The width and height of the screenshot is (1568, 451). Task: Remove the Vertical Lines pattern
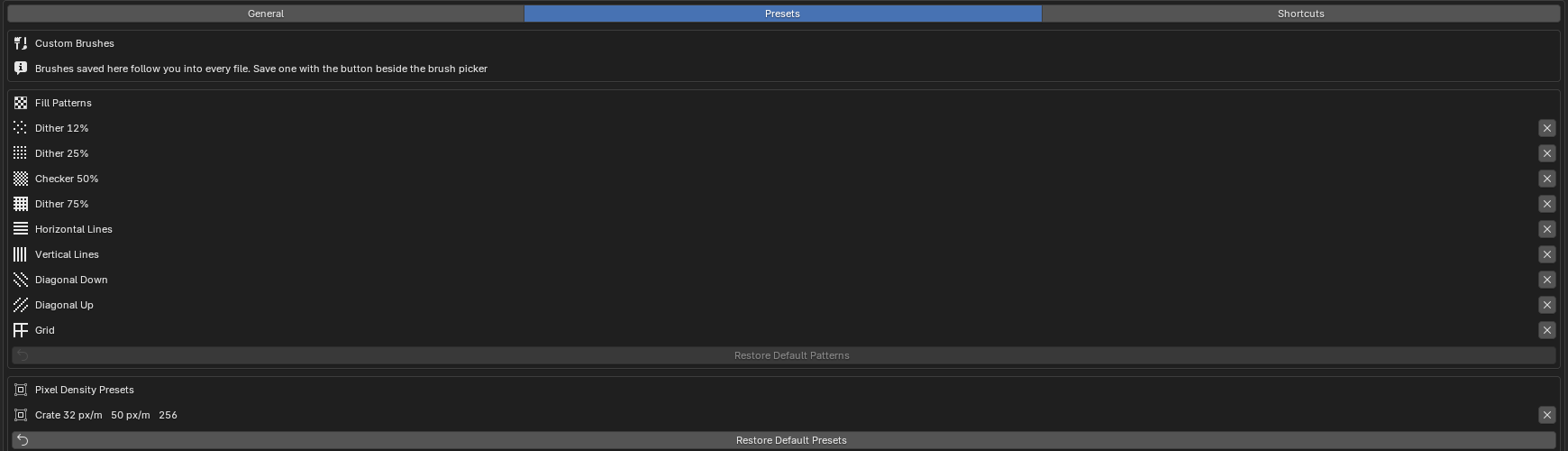[1547, 254]
